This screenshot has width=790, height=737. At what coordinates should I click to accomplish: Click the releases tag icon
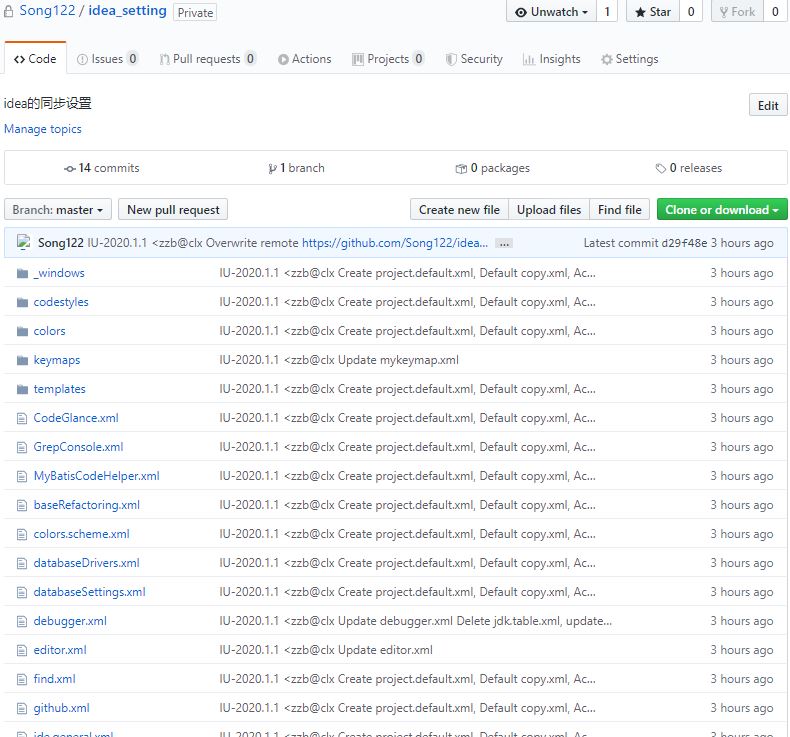coord(660,168)
